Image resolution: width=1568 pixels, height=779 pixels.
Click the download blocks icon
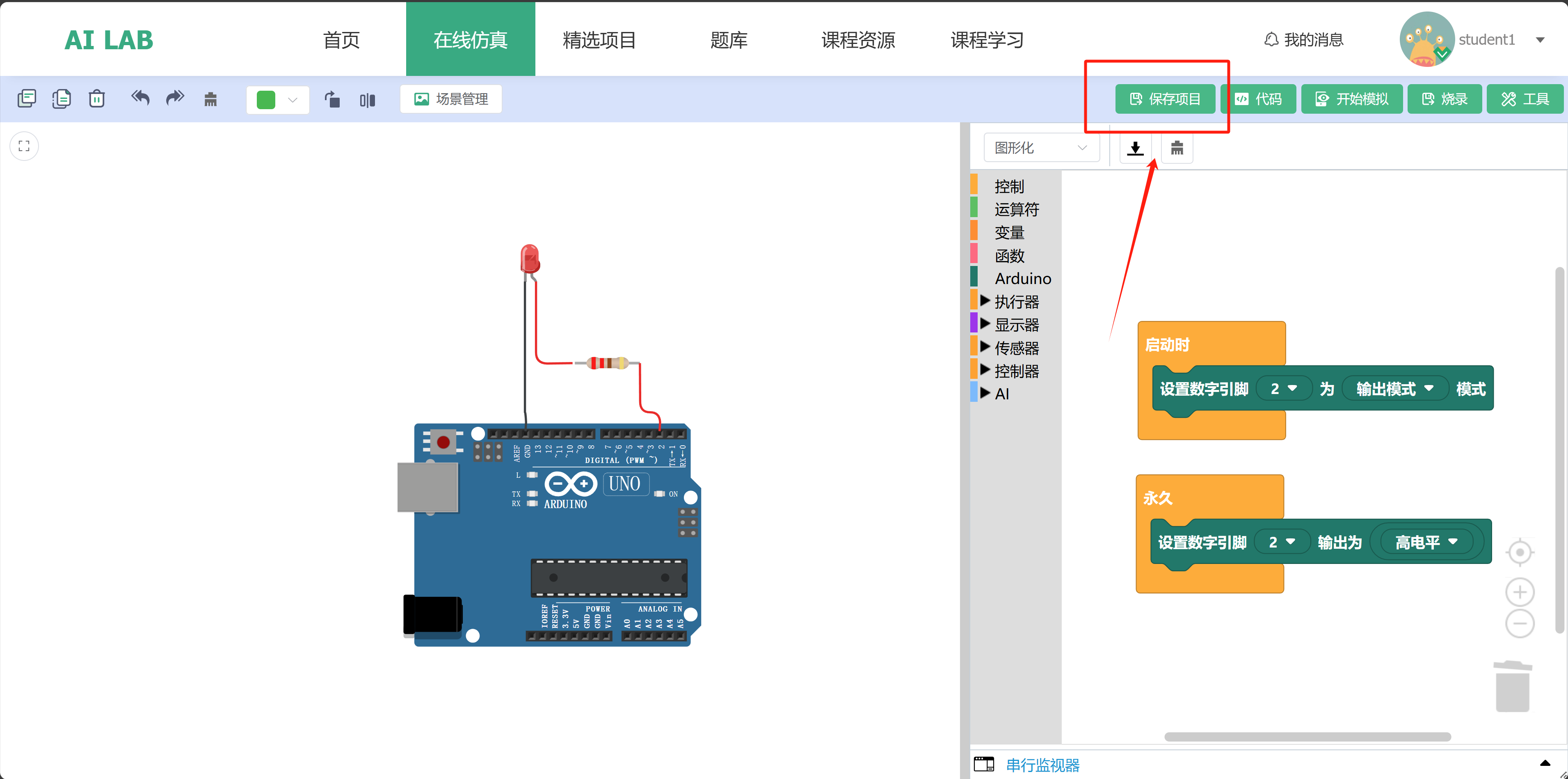coord(1135,148)
